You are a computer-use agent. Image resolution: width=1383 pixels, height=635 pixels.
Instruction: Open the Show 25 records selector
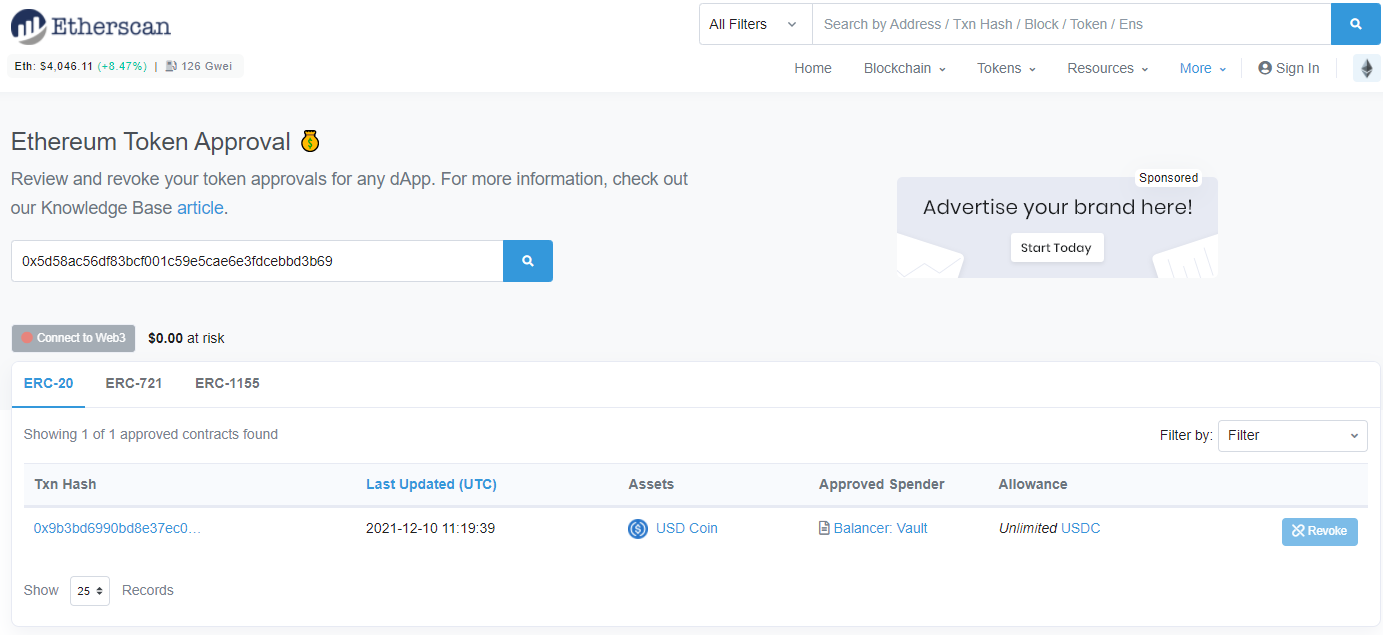click(x=90, y=591)
